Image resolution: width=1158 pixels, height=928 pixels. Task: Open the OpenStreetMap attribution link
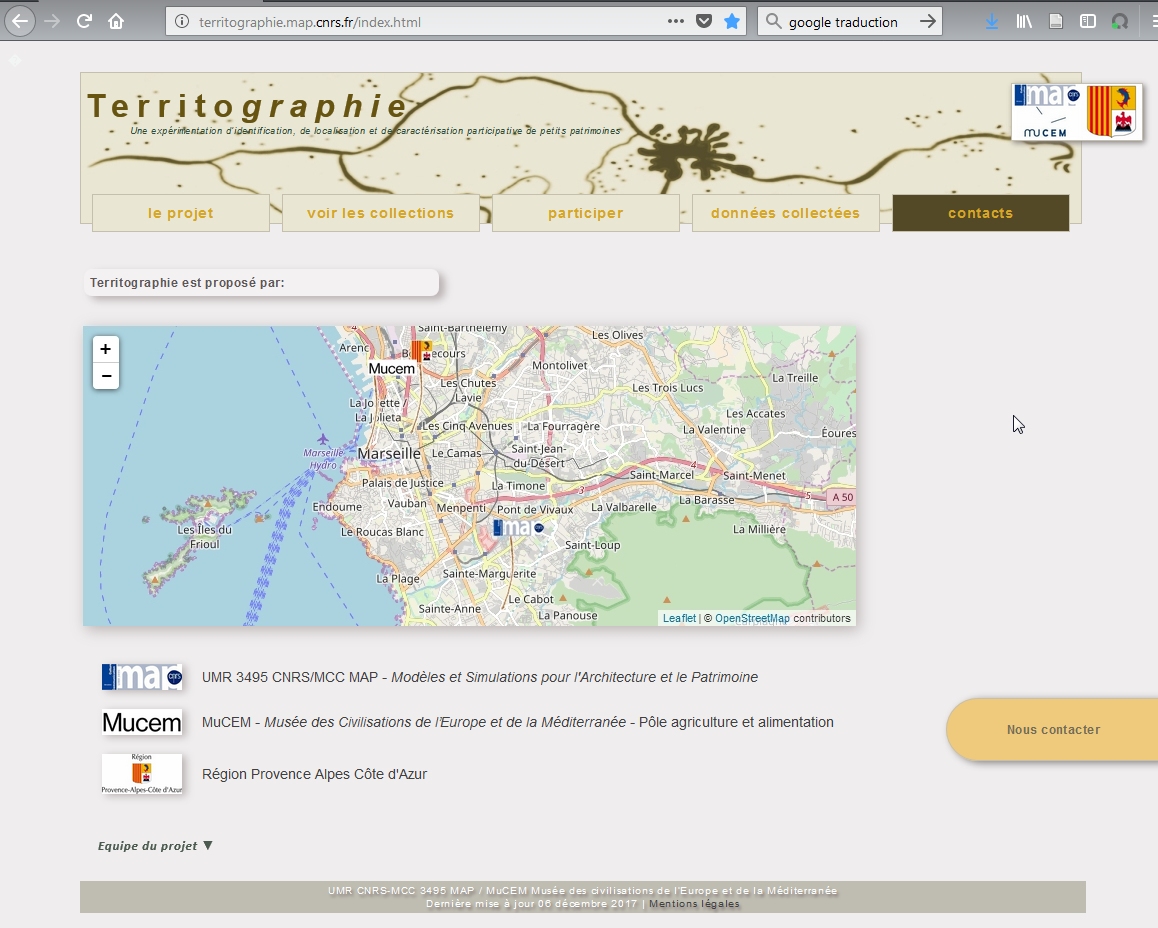752,618
